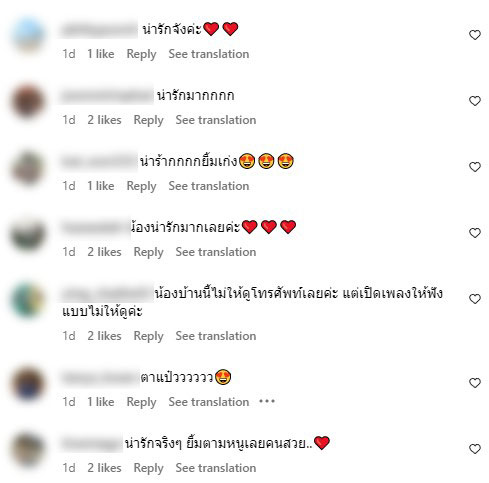Like the long comment about โทรศัพท์ with heart
This screenshot has height=483, width=489.
tap(475, 299)
